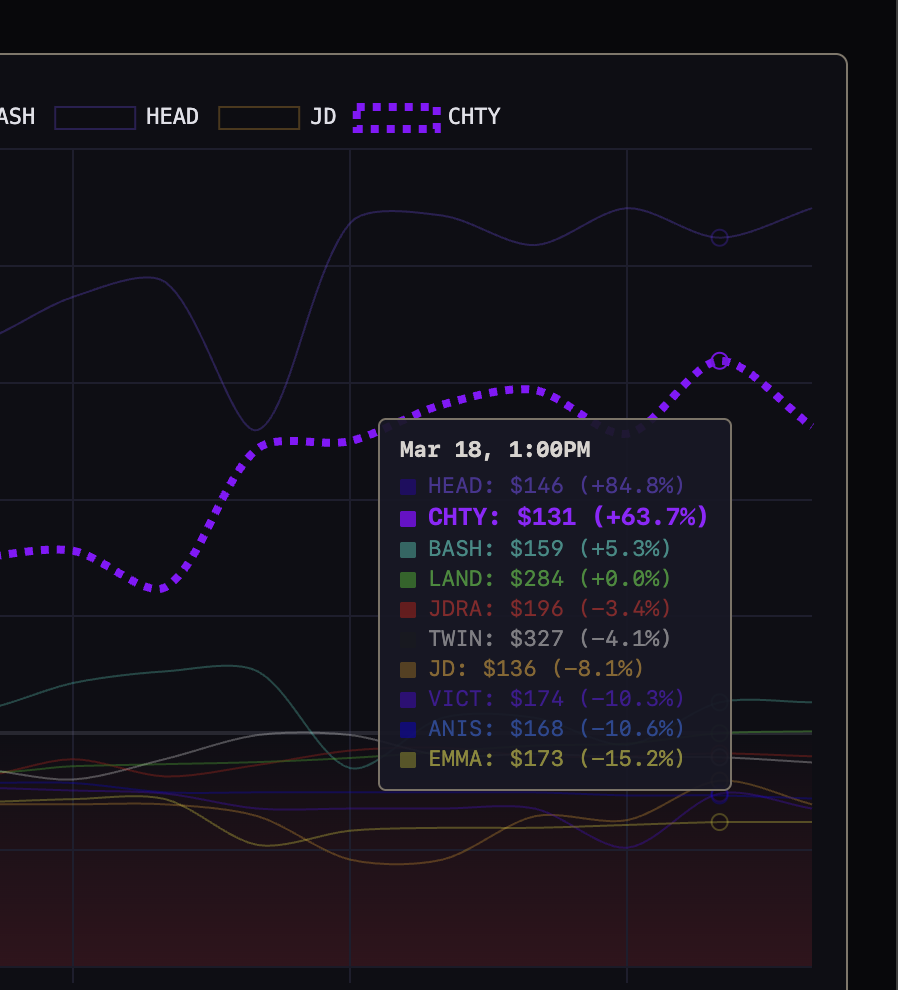Screen dimensions: 898x990
Task: Select tooltip row HEAD: $146 (+84.8%)
Action: tap(542, 486)
